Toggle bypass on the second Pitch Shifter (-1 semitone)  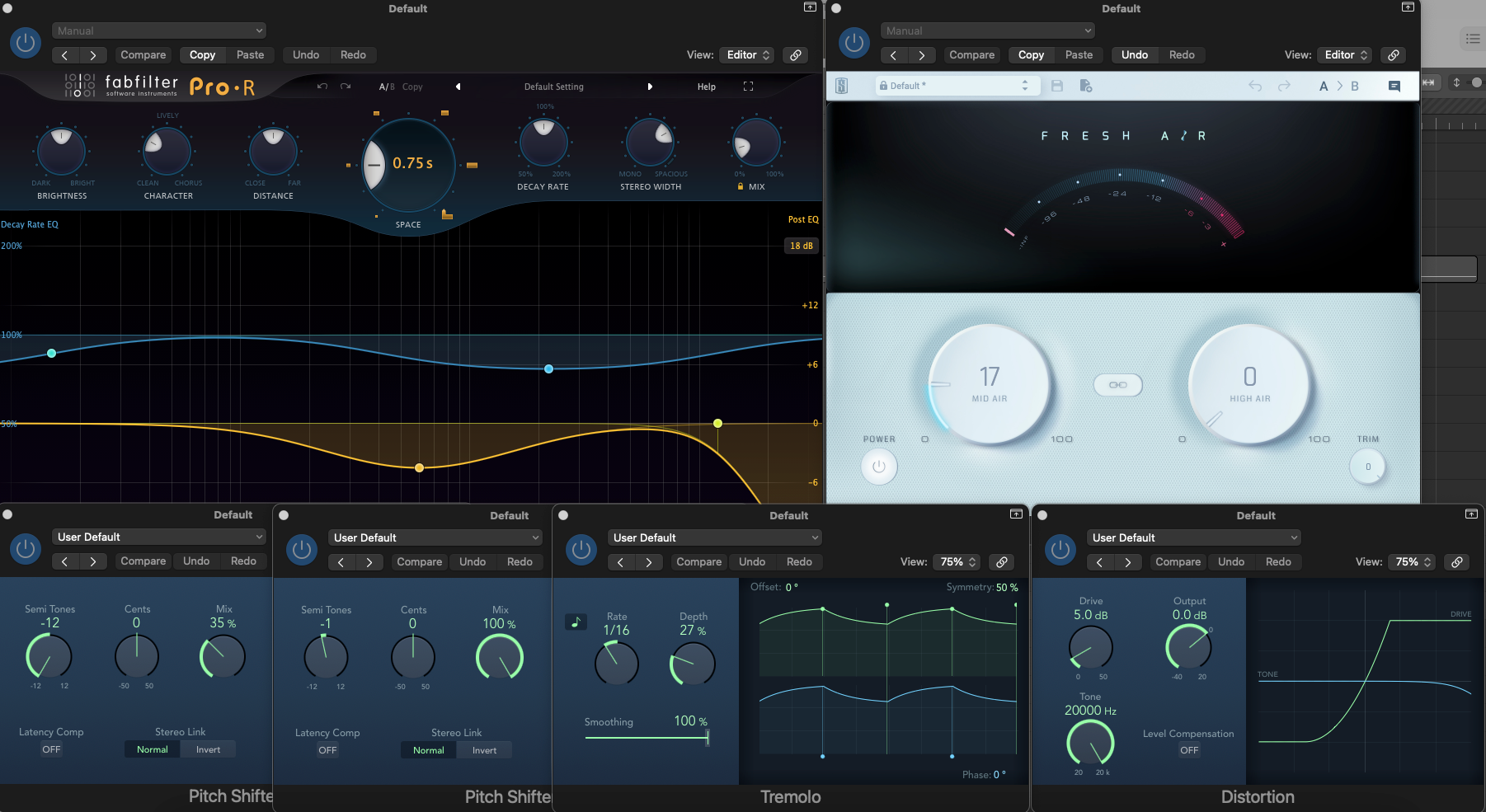[x=302, y=550]
